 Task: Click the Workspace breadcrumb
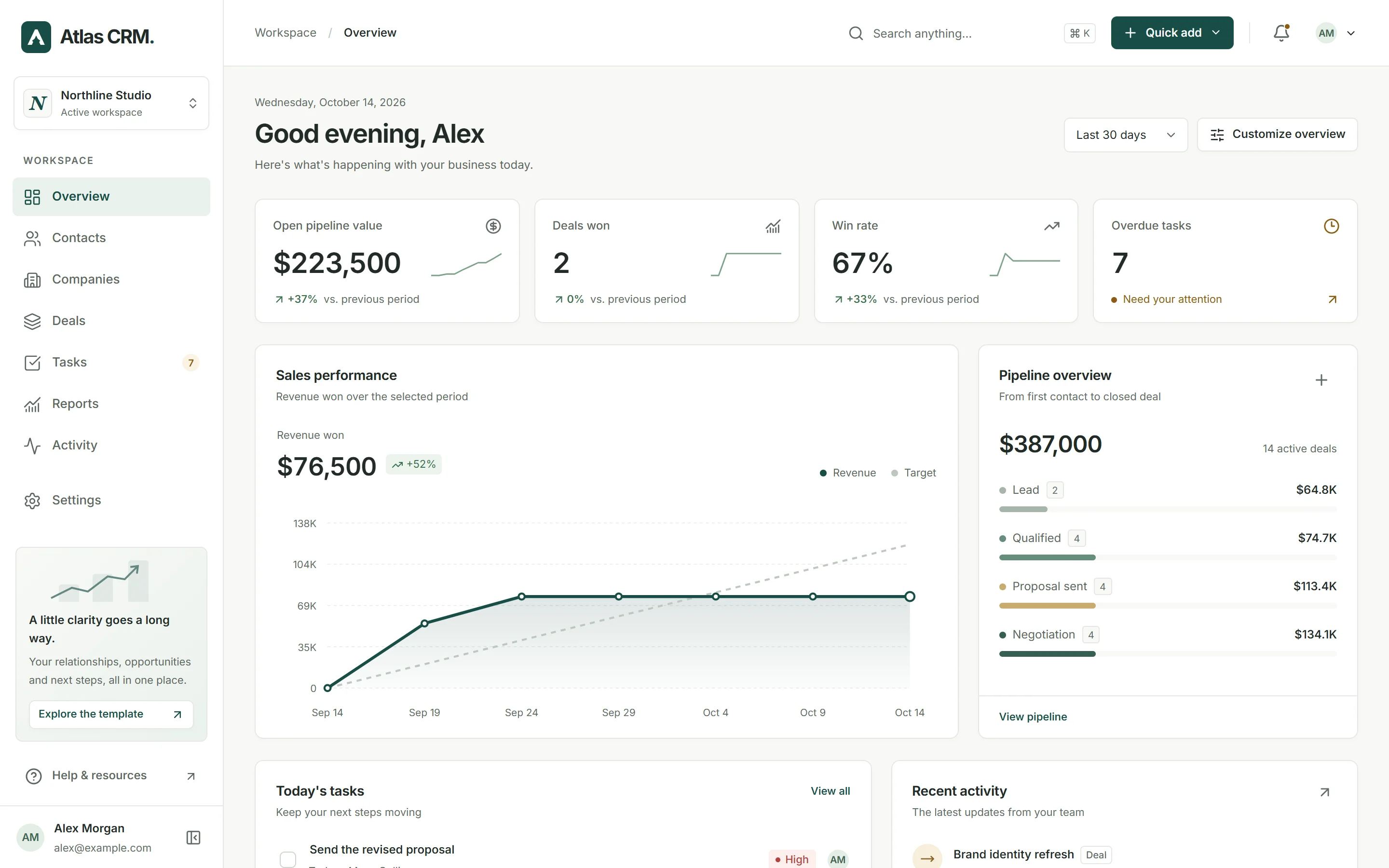[x=285, y=33]
